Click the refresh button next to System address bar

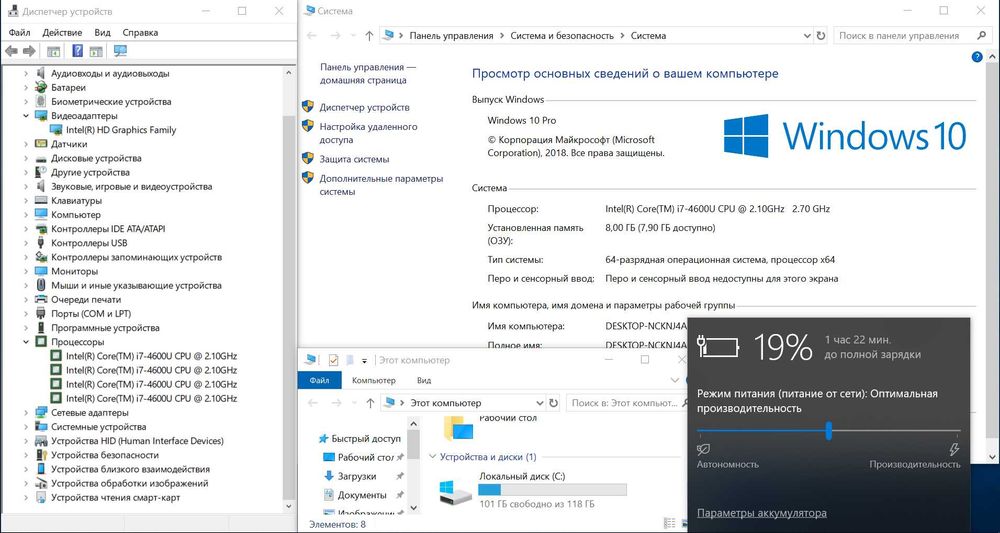[x=821, y=36]
